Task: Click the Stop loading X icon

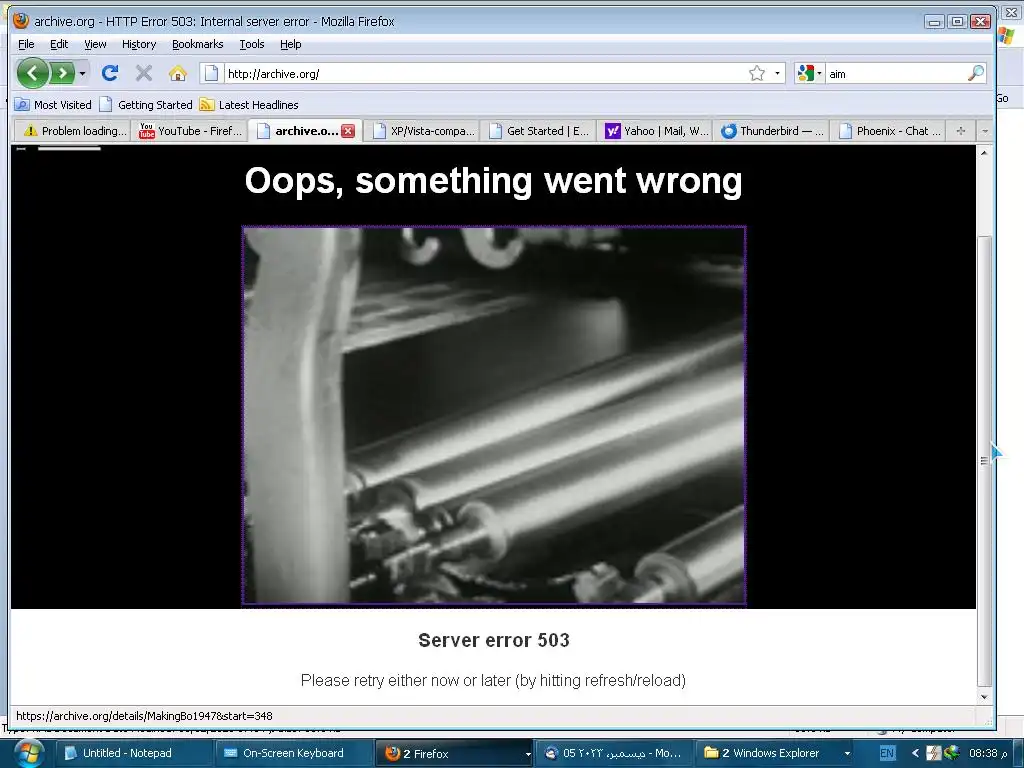Action: (144, 73)
